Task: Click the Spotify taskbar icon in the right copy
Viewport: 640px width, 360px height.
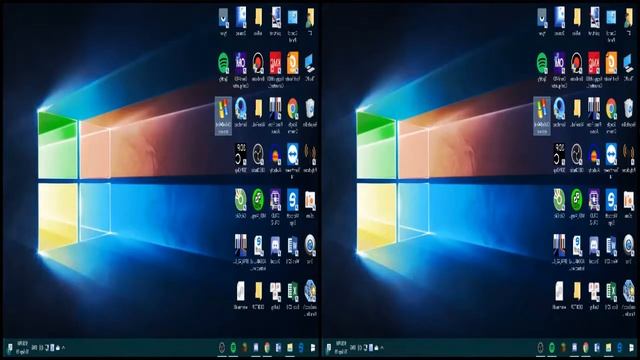Action: [552, 348]
